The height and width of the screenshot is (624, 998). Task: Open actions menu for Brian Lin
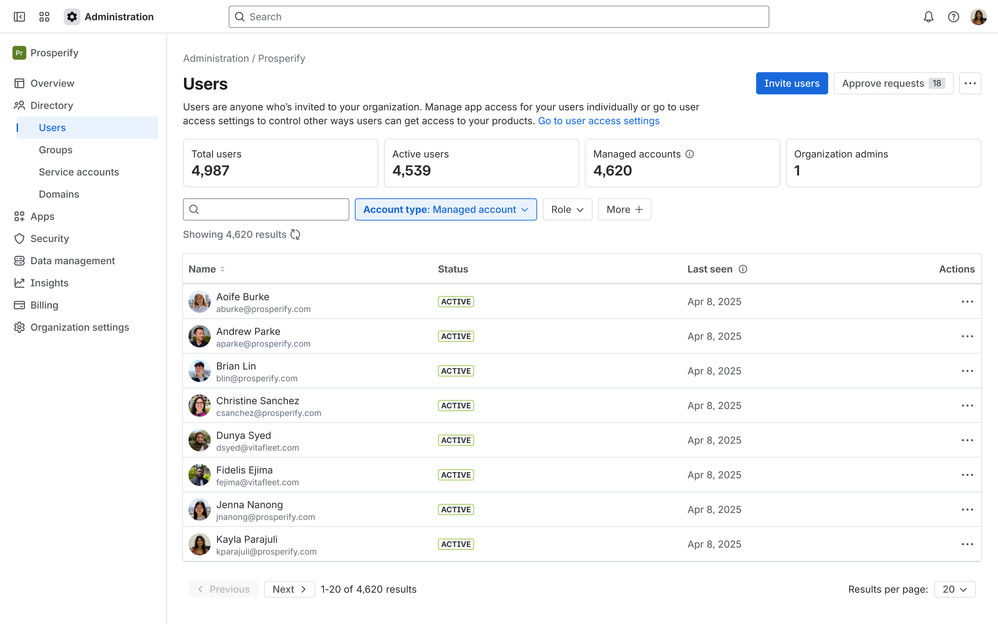coord(967,371)
